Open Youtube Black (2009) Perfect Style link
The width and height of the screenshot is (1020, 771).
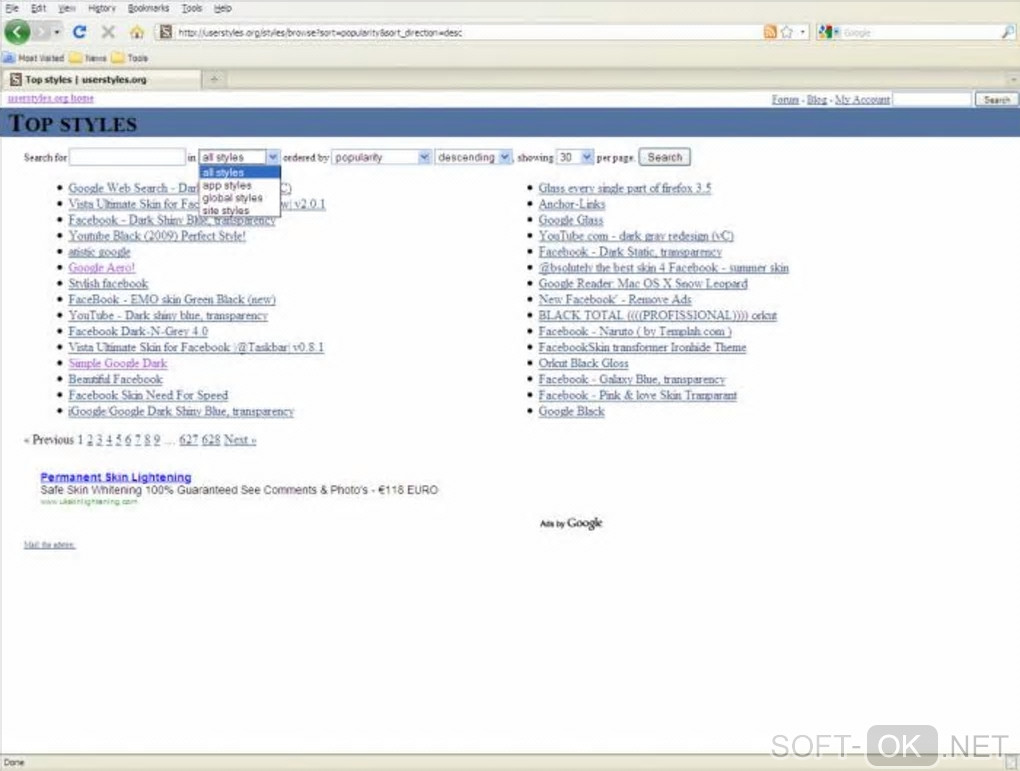click(157, 236)
